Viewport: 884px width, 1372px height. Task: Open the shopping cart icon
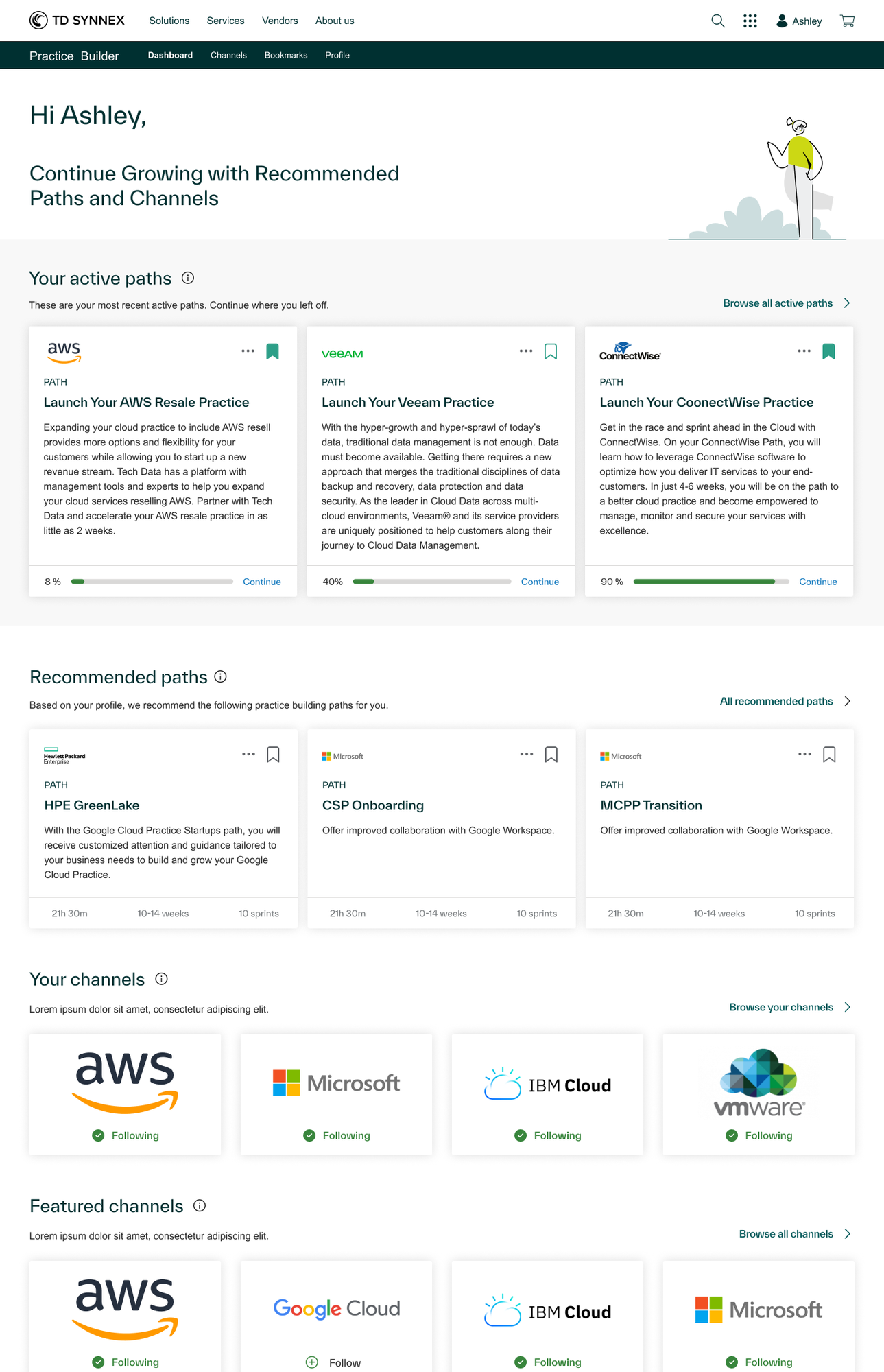(848, 21)
